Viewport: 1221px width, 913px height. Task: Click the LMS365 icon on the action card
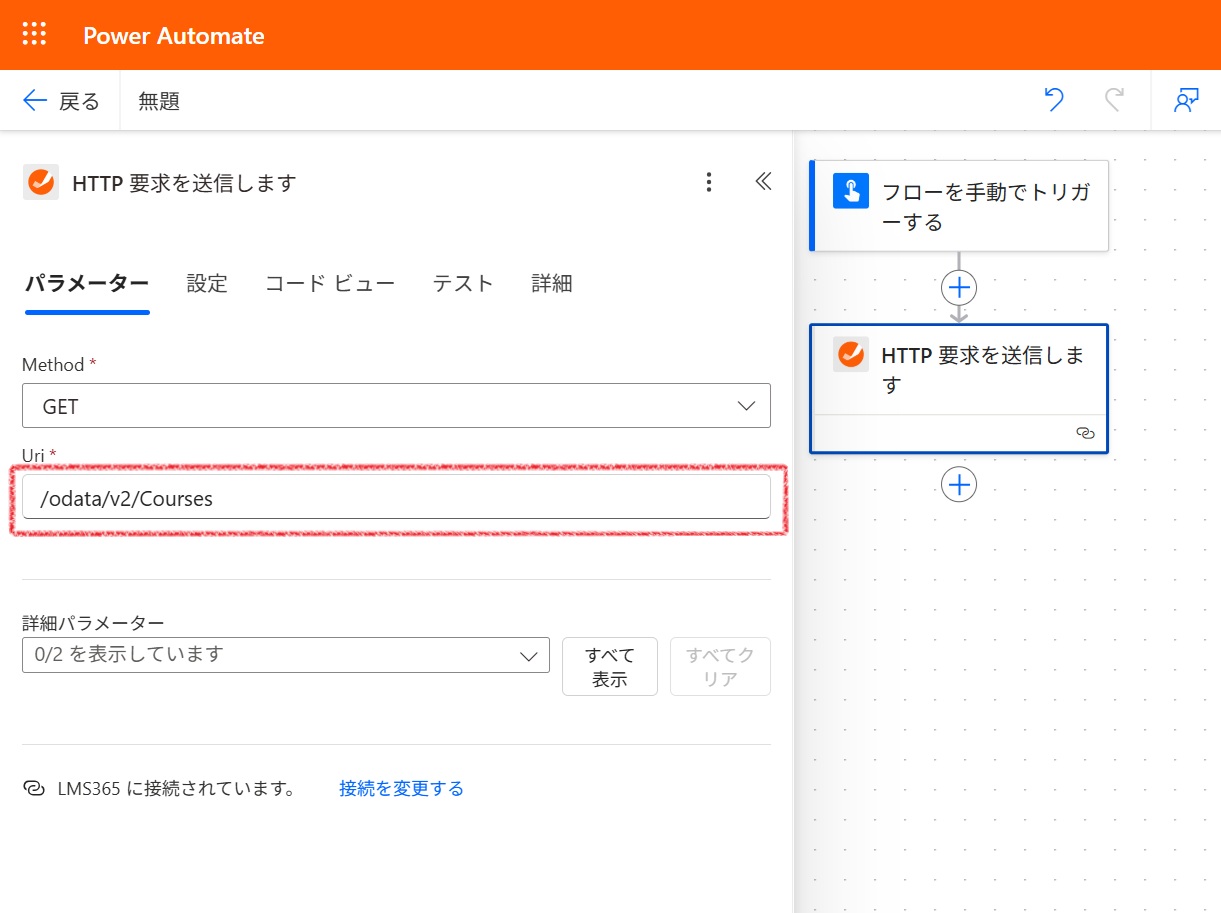click(851, 354)
